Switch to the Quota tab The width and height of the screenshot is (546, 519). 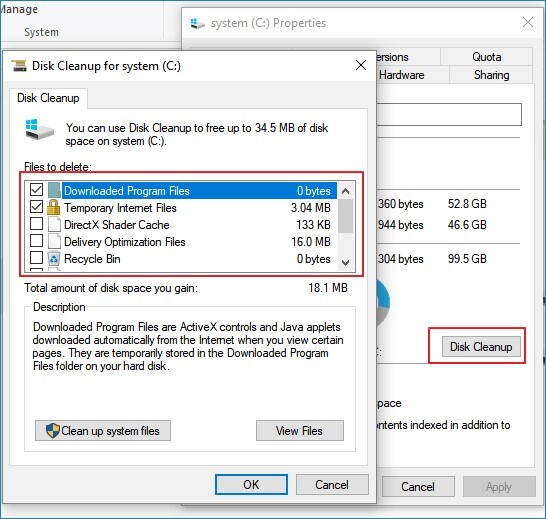[x=486, y=57]
